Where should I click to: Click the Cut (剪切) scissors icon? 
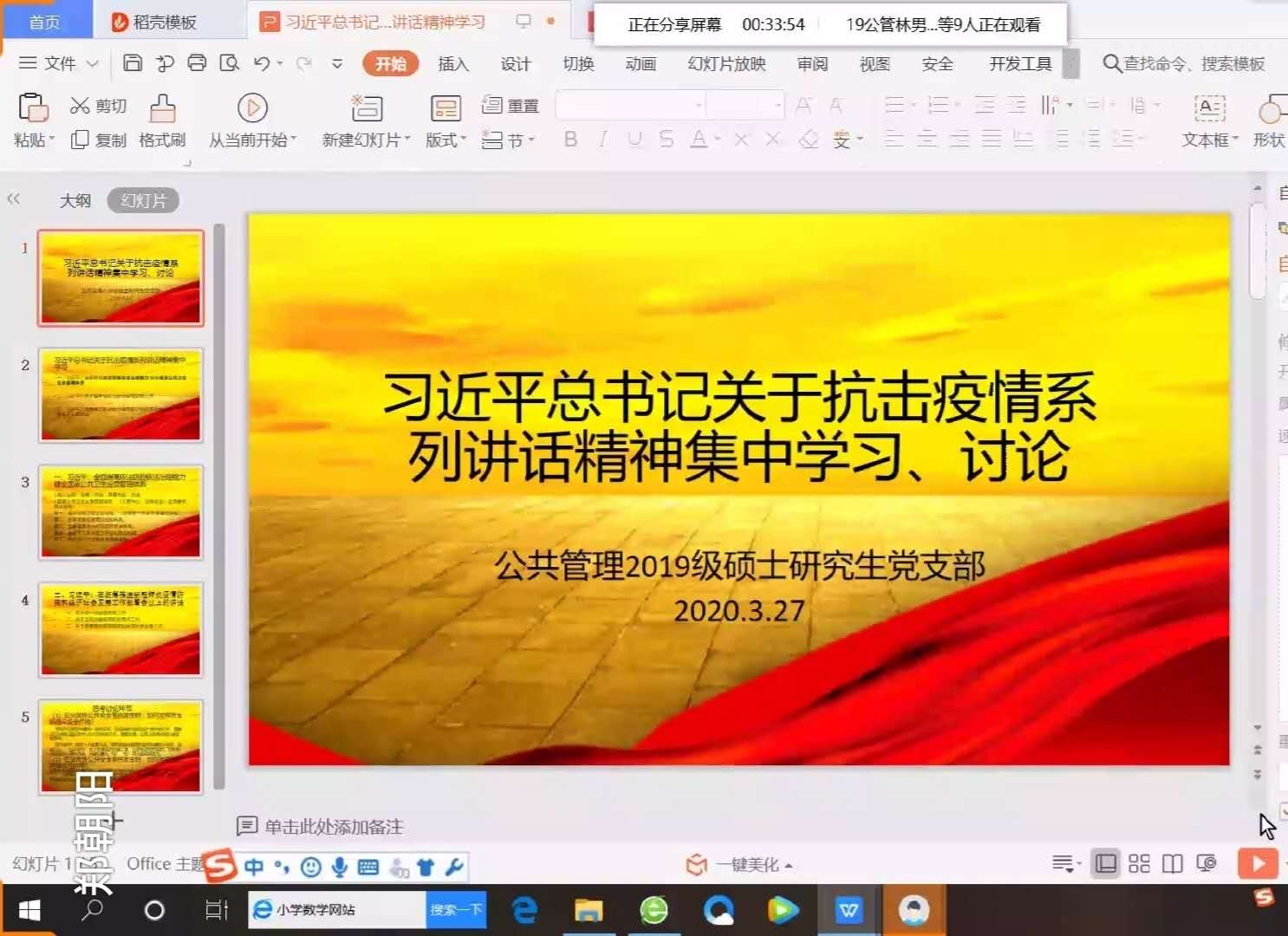pos(81,106)
